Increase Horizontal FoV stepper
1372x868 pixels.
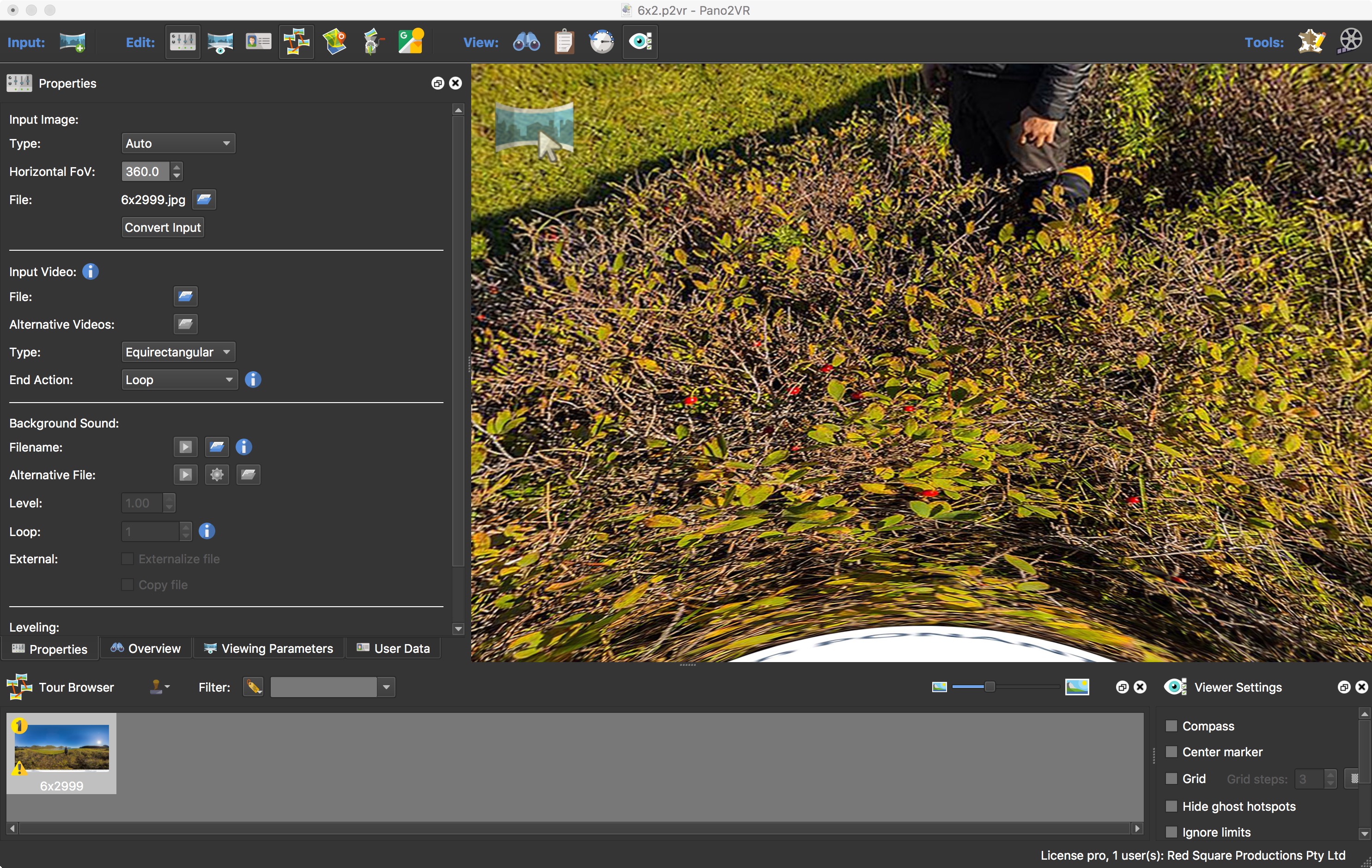[x=176, y=167]
